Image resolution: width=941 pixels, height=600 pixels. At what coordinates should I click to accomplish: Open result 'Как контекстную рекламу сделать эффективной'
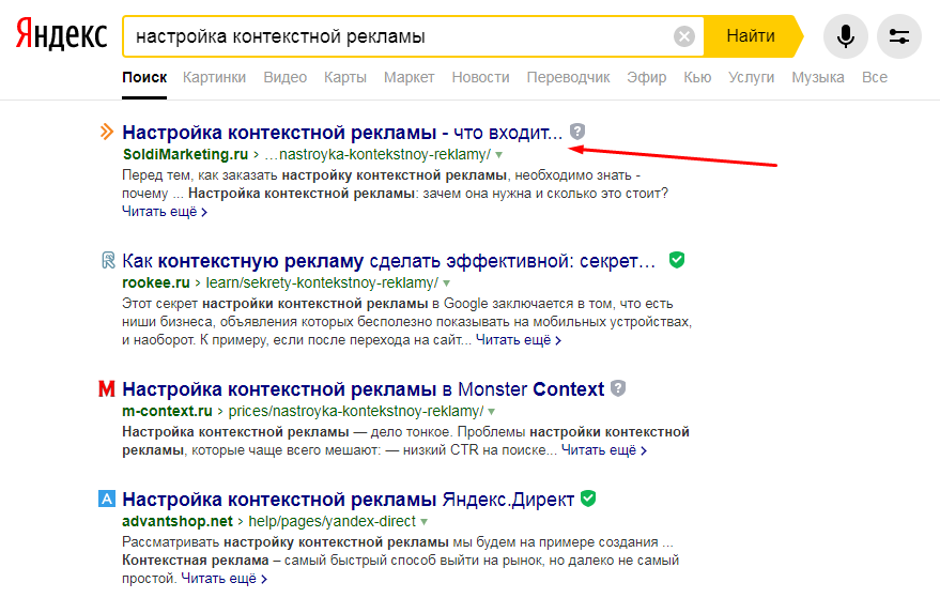pyautogui.click(x=389, y=261)
